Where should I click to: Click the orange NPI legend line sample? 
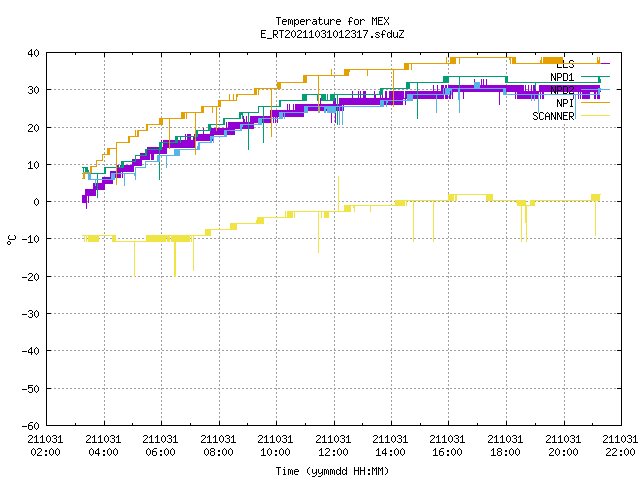tap(595, 103)
